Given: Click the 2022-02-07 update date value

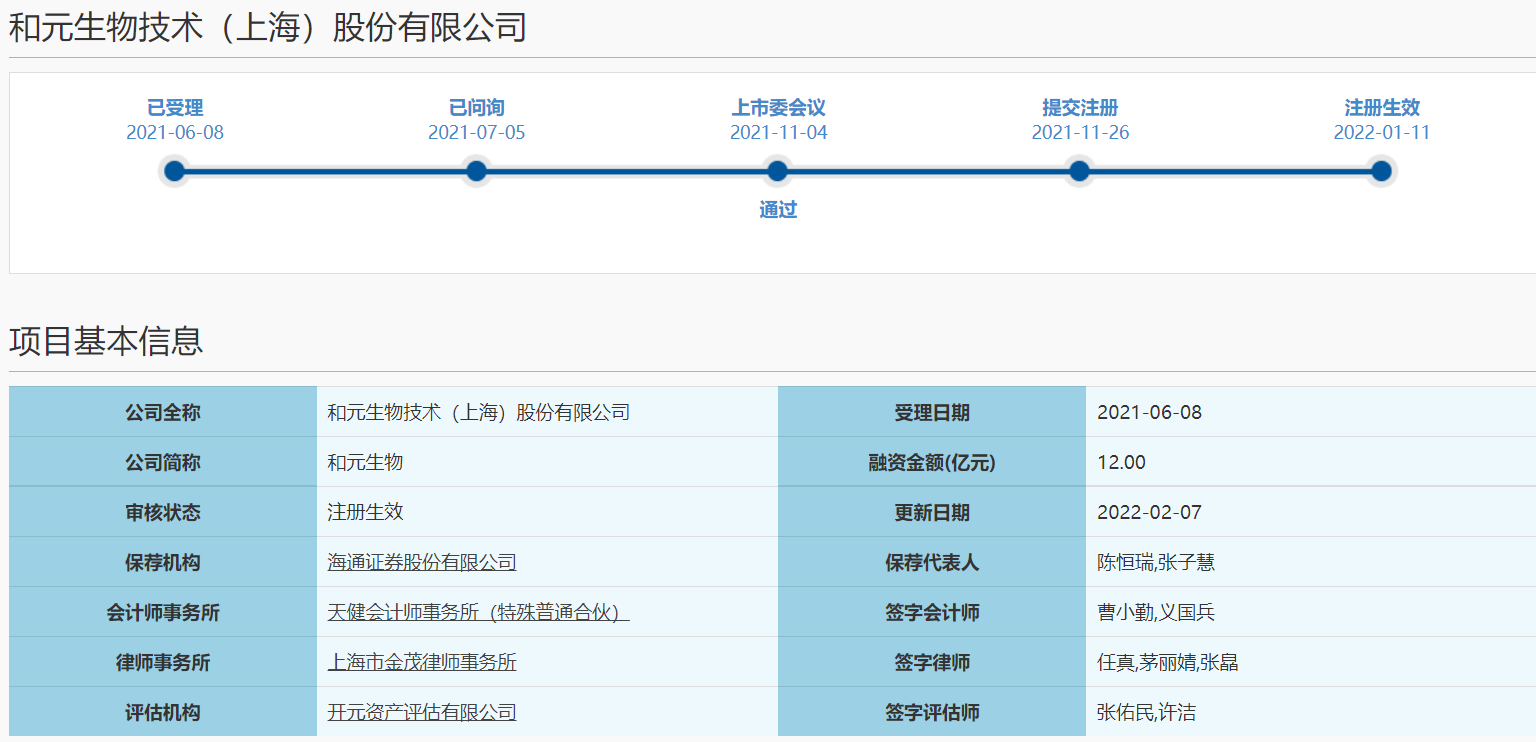Looking at the screenshot, I should point(1149,512).
